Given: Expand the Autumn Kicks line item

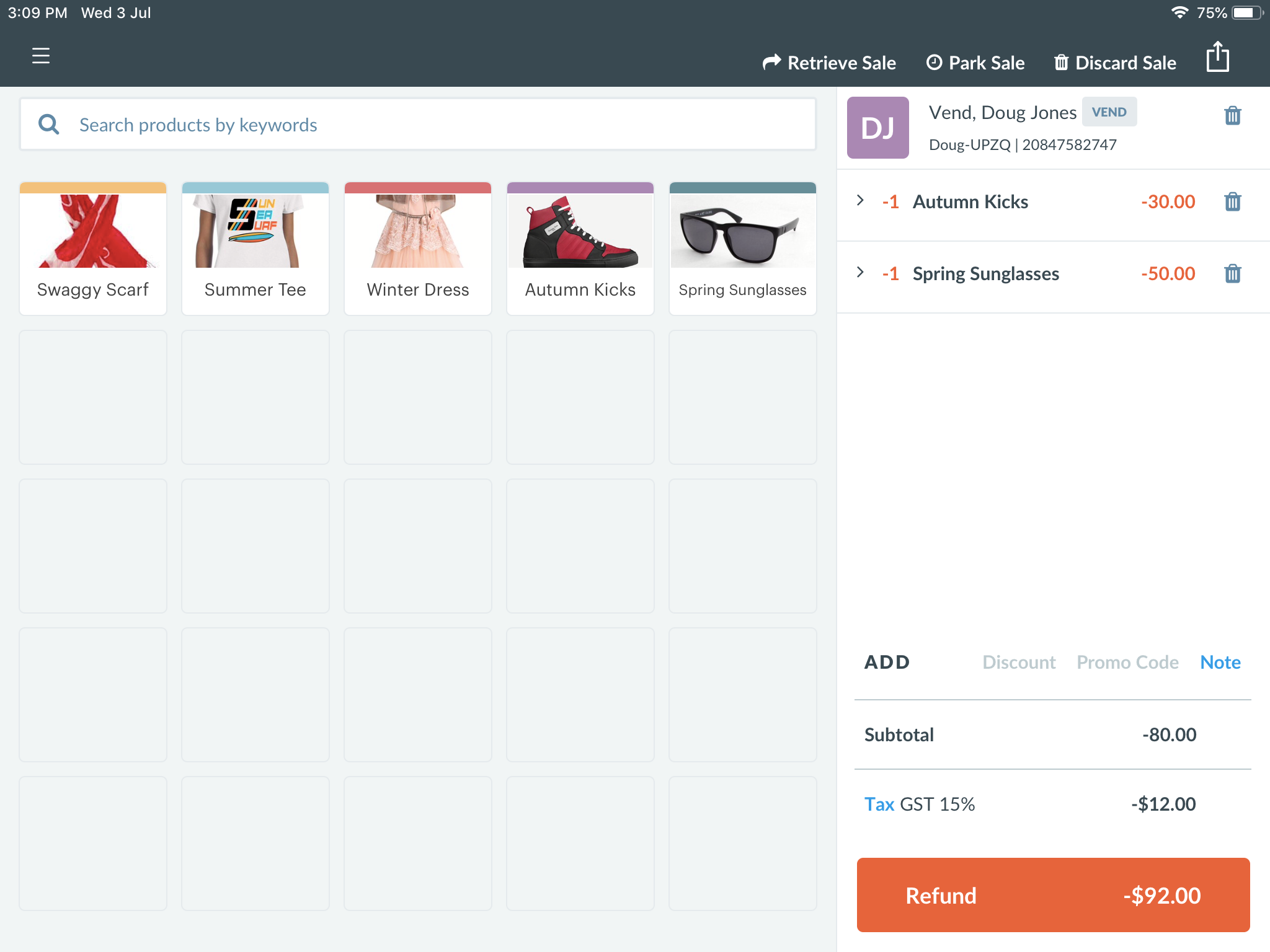Looking at the screenshot, I should (860, 200).
